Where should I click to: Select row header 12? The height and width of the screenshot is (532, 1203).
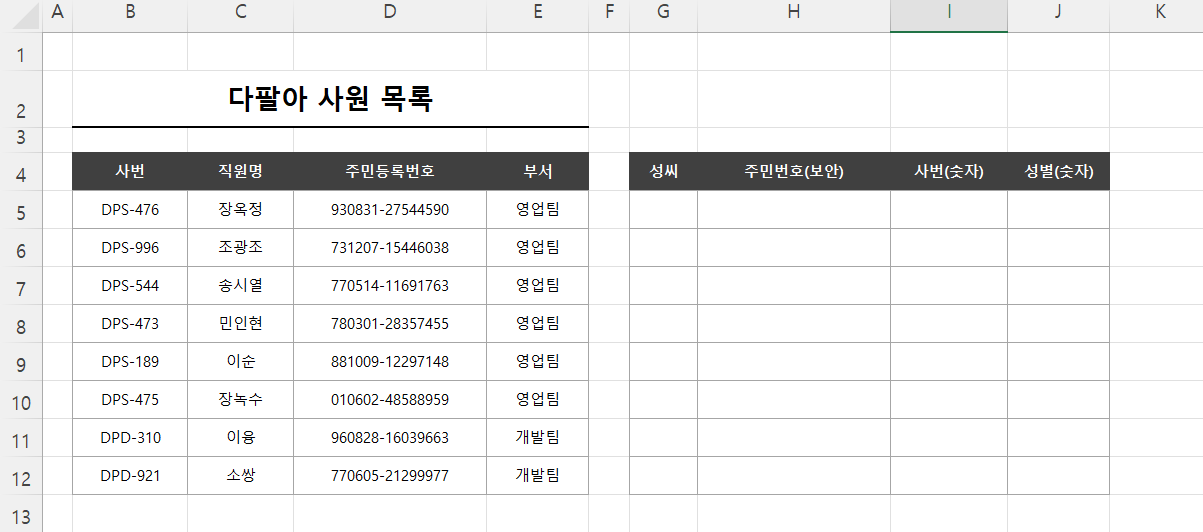[x=21, y=476]
